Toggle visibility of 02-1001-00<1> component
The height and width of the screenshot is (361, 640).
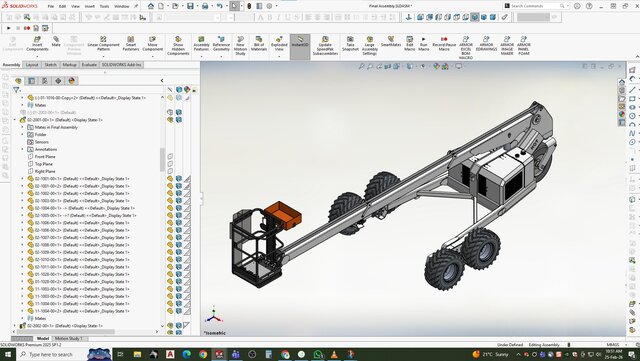click(170, 179)
